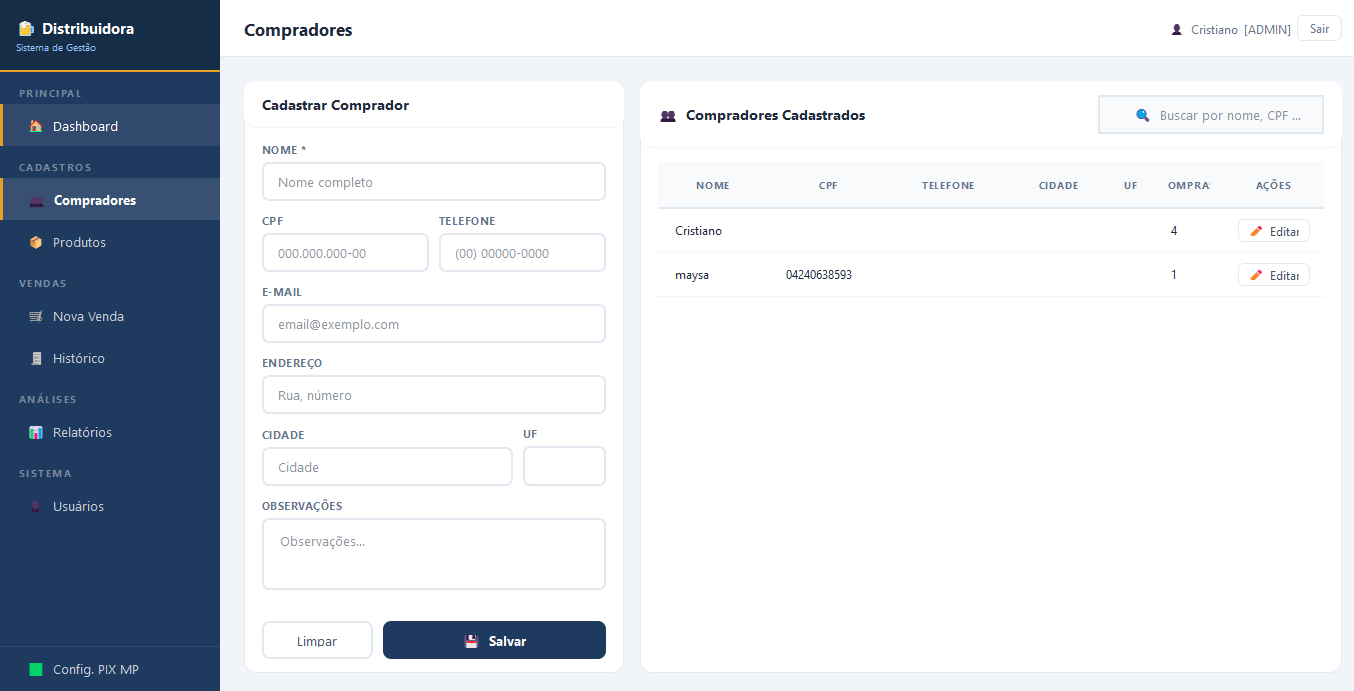Image resolution: width=1354 pixels, height=691 pixels.
Task: Click the Relatórios chart icon
Action: point(36,432)
